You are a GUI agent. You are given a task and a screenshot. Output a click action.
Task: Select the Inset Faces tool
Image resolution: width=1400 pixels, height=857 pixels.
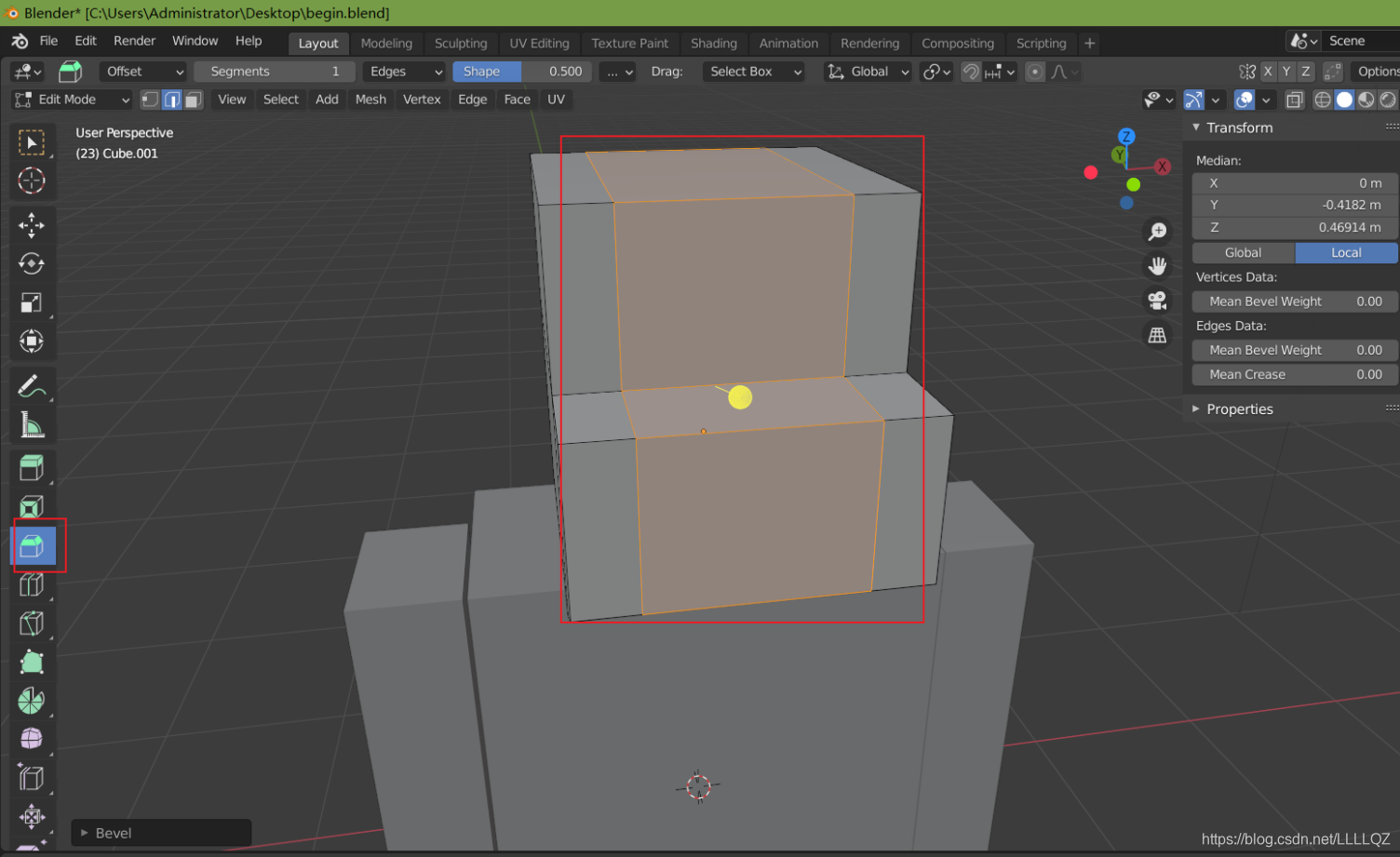tap(32, 507)
